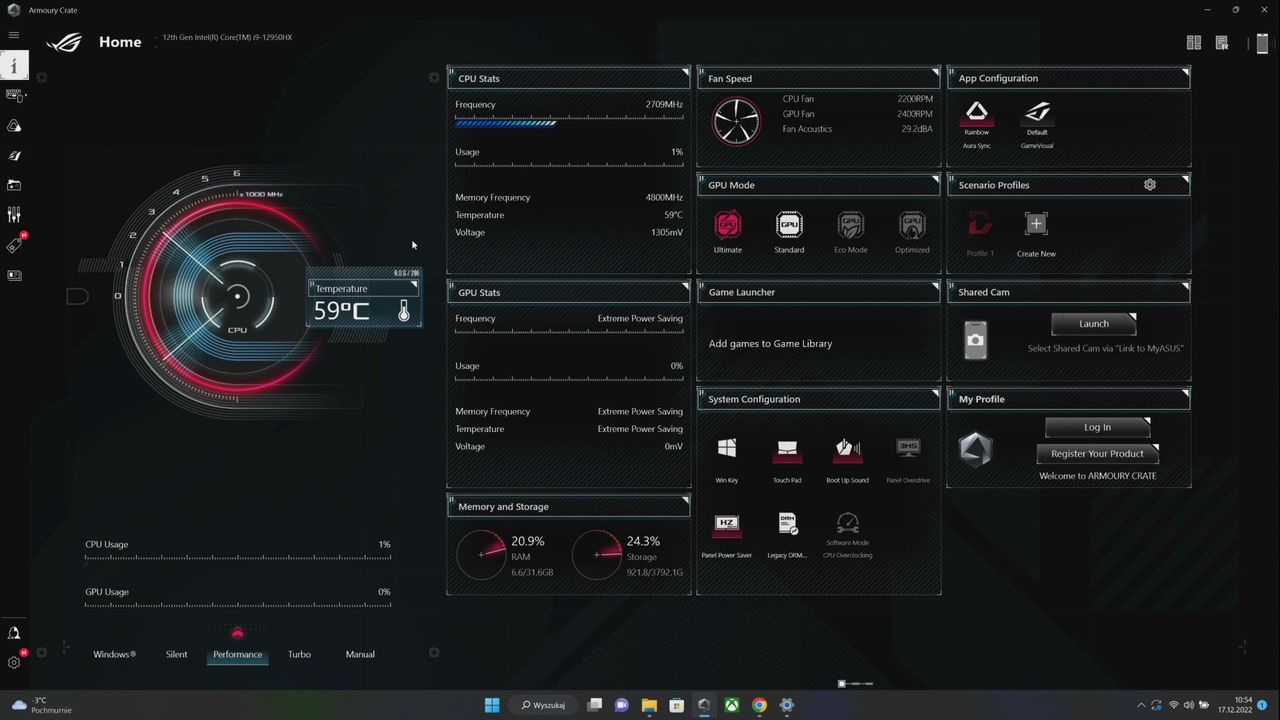Open the Settings gear in sidebar
This screenshot has width=1280, height=720.
click(14, 662)
